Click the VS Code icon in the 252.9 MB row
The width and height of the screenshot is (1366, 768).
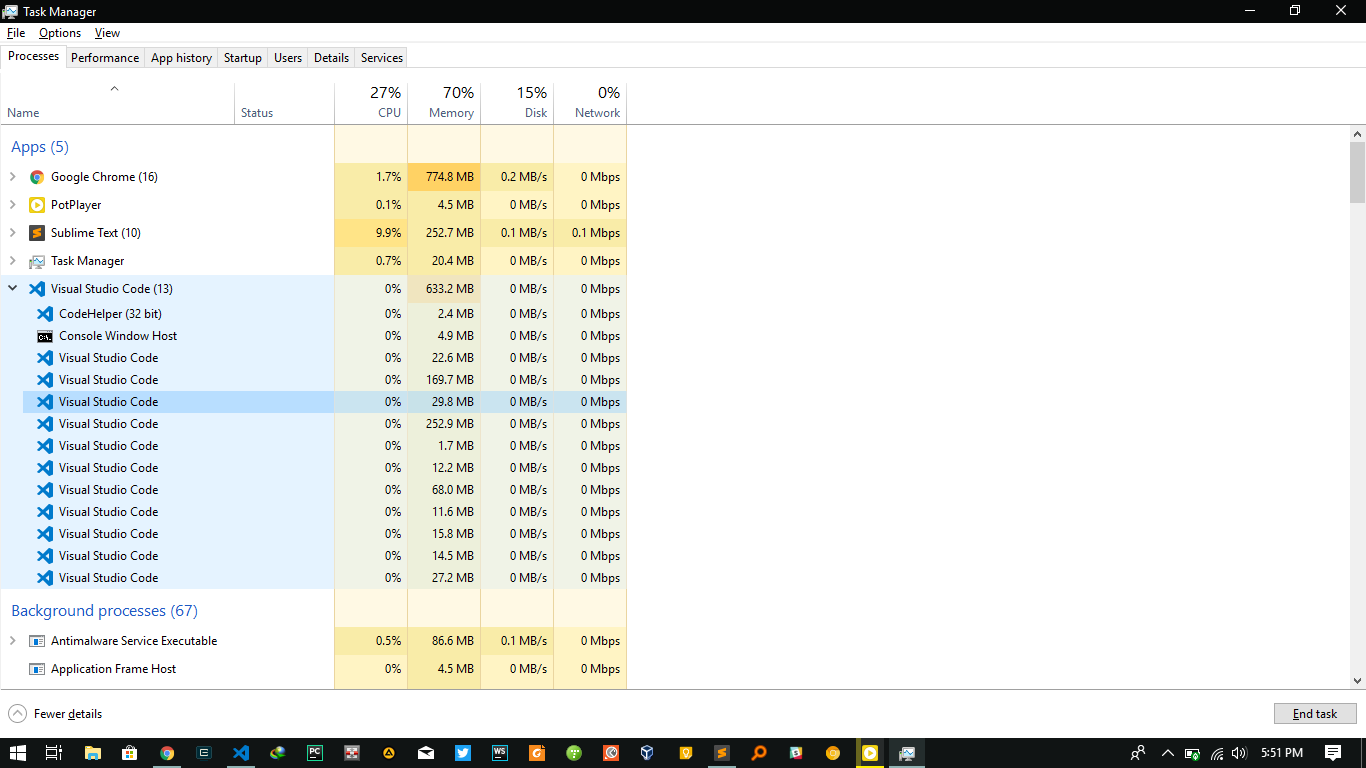click(45, 424)
